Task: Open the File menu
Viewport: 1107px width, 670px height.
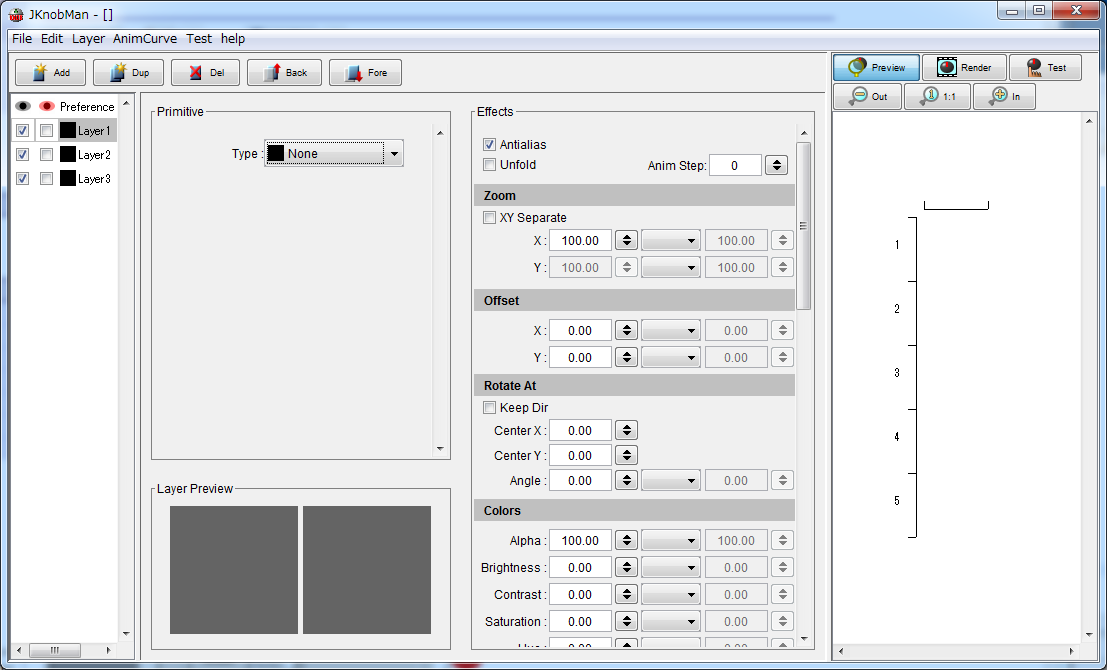Action: click(x=22, y=39)
